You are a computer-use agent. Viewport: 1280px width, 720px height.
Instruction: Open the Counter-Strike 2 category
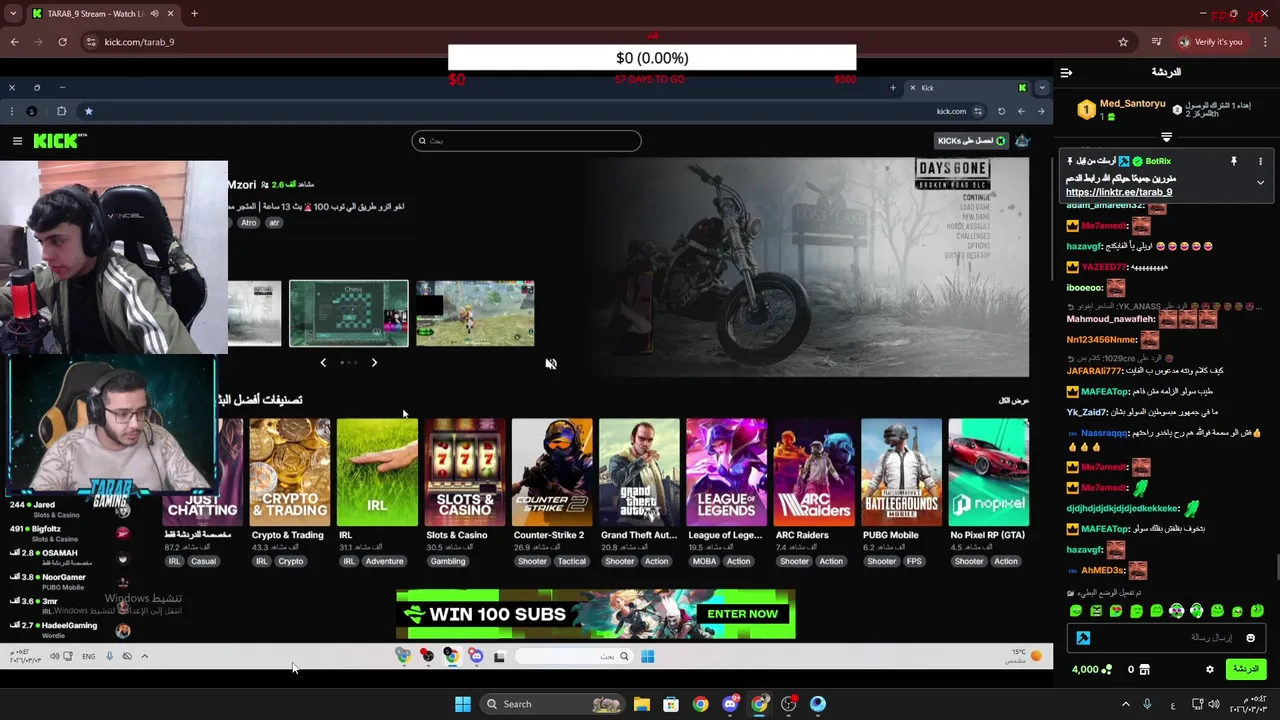click(552, 472)
